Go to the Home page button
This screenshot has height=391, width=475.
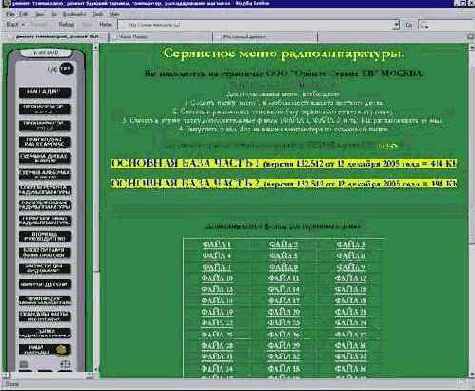click(105, 25)
